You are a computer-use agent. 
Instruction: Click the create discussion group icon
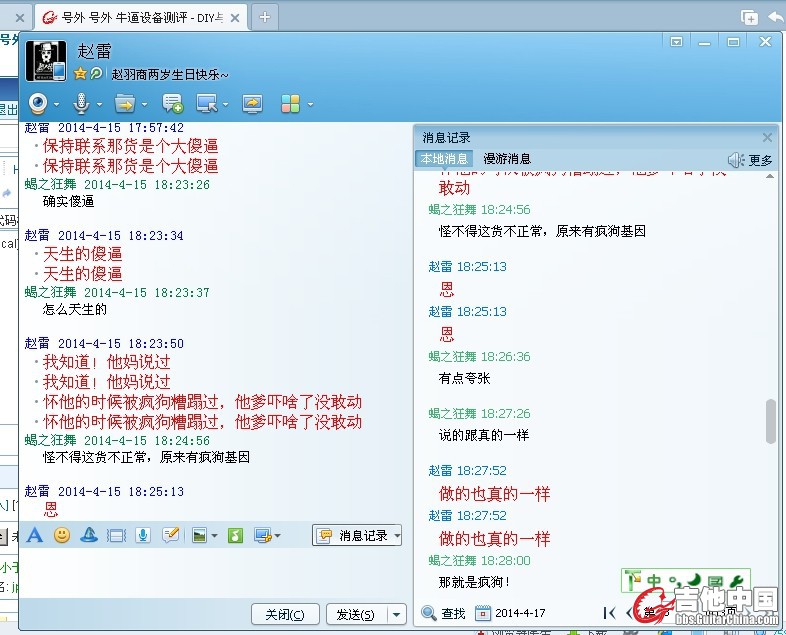(x=172, y=103)
